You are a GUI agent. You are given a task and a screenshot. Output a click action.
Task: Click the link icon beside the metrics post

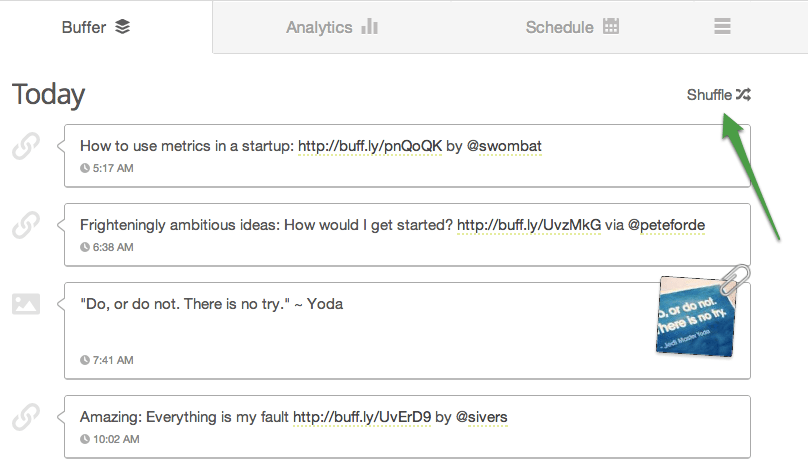pyautogui.click(x=25, y=147)
